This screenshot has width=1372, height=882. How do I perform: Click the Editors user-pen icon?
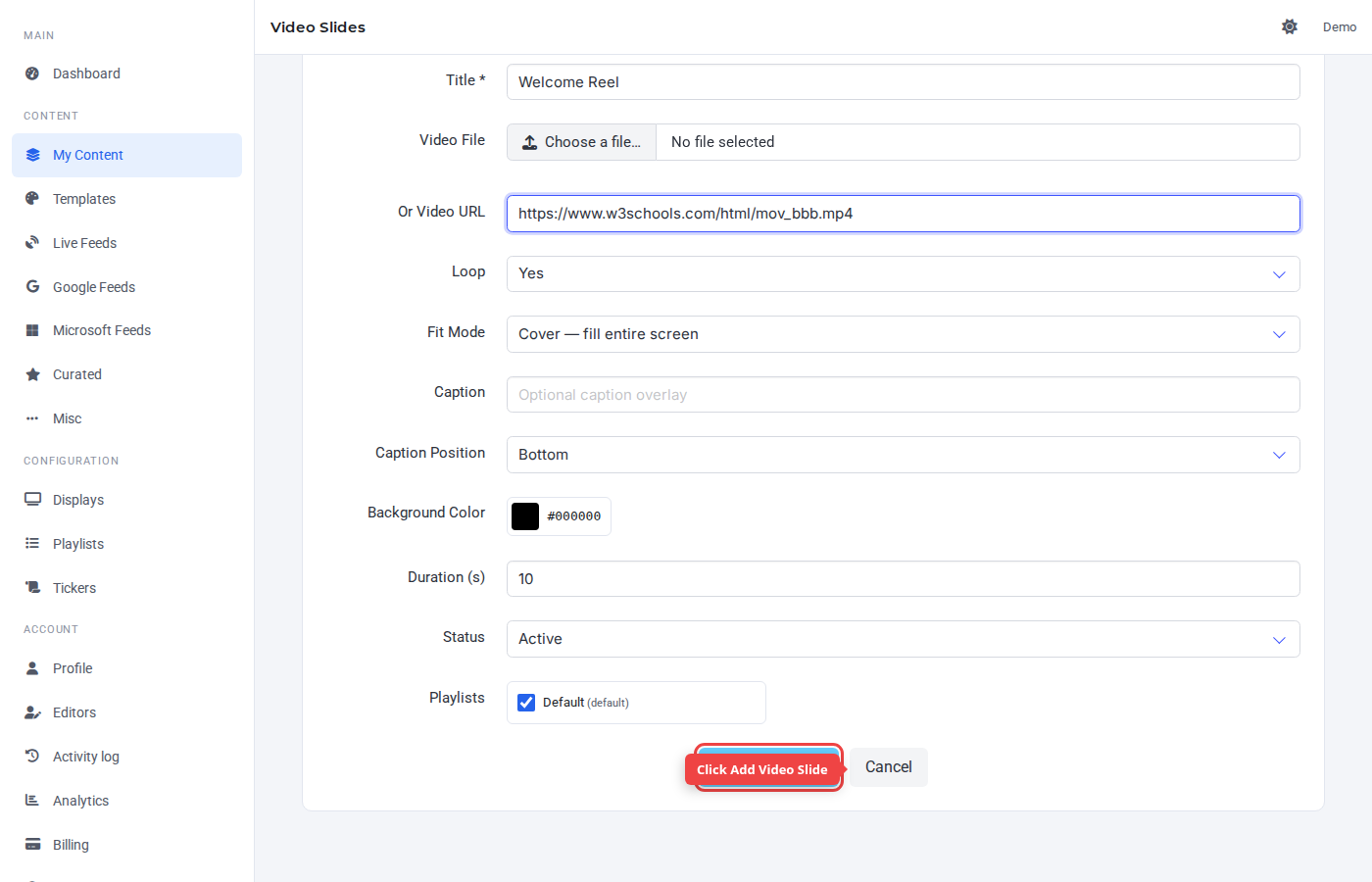[x=32, y=712]
